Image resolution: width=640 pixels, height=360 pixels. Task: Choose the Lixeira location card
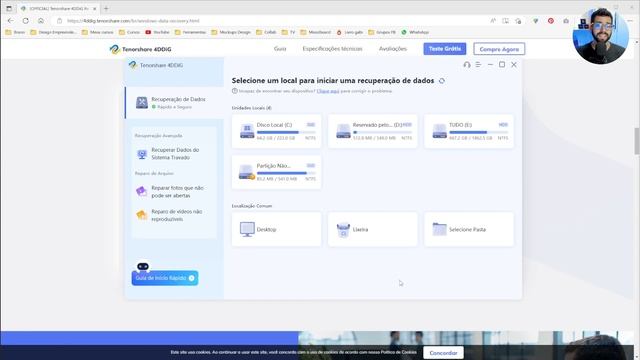pos(373,229)
